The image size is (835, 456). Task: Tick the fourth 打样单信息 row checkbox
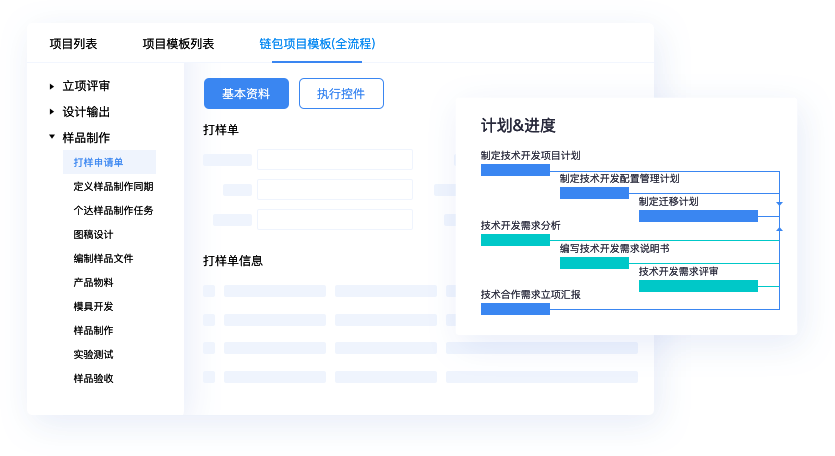tap(209, 377)
